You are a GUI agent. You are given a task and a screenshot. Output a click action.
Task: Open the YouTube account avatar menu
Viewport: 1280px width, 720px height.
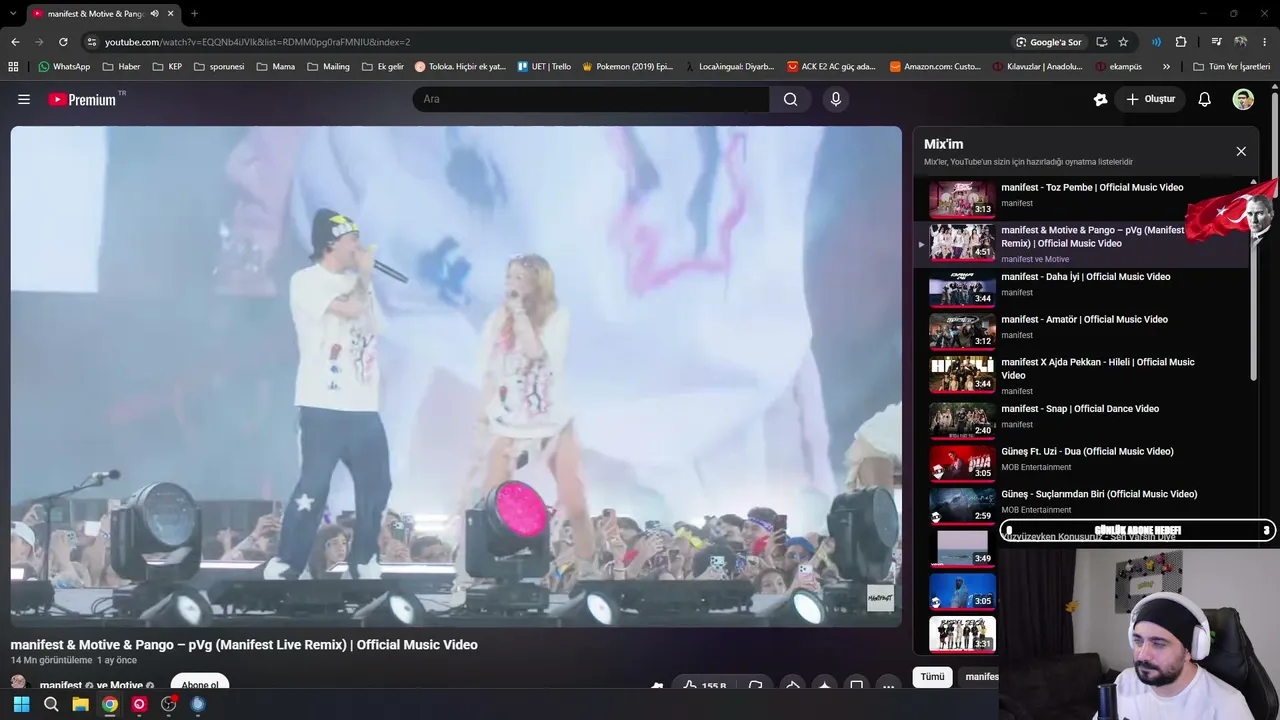coord(1243,99)
